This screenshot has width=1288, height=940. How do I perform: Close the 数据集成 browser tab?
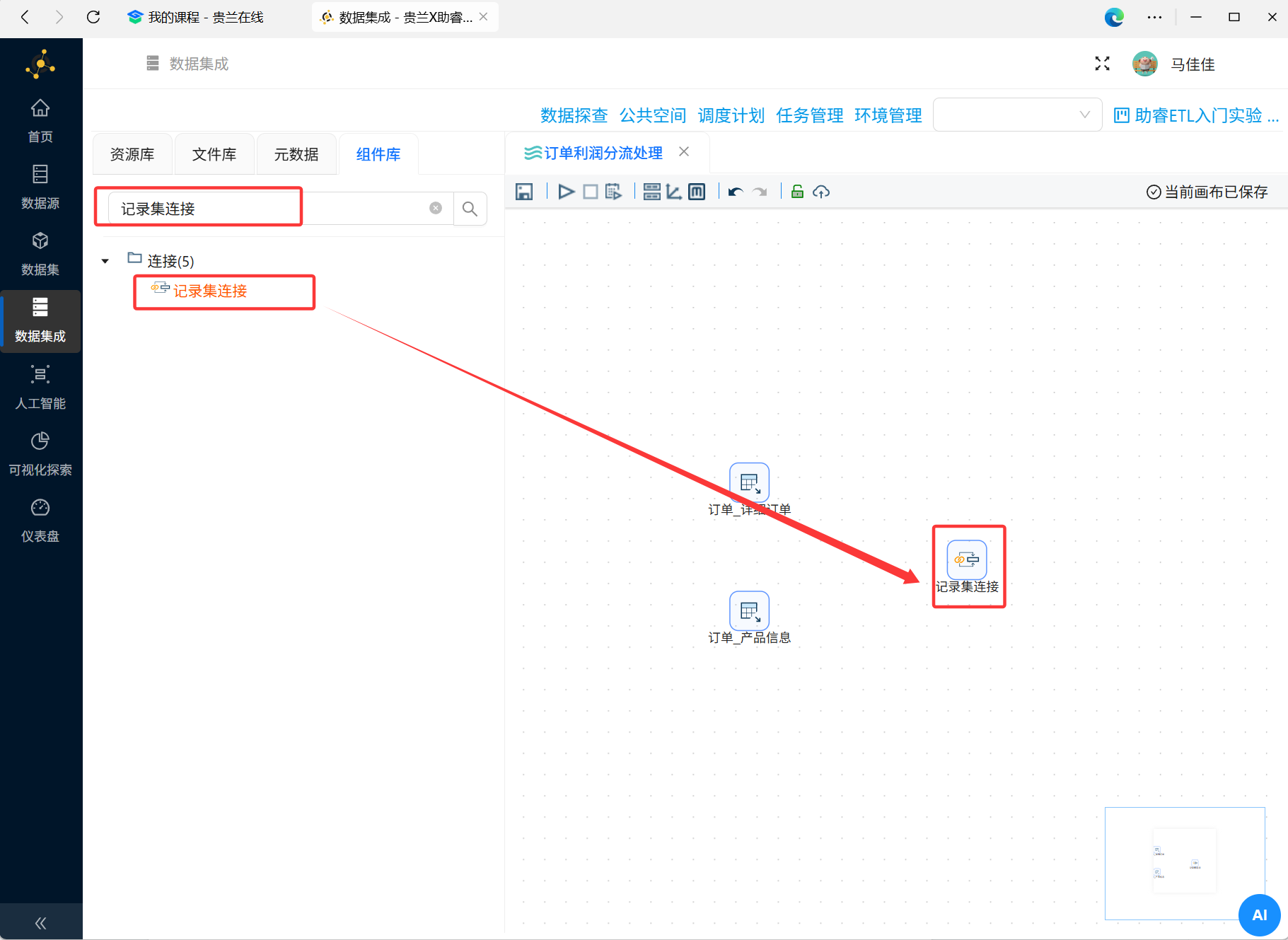click(x=483, y=16)
